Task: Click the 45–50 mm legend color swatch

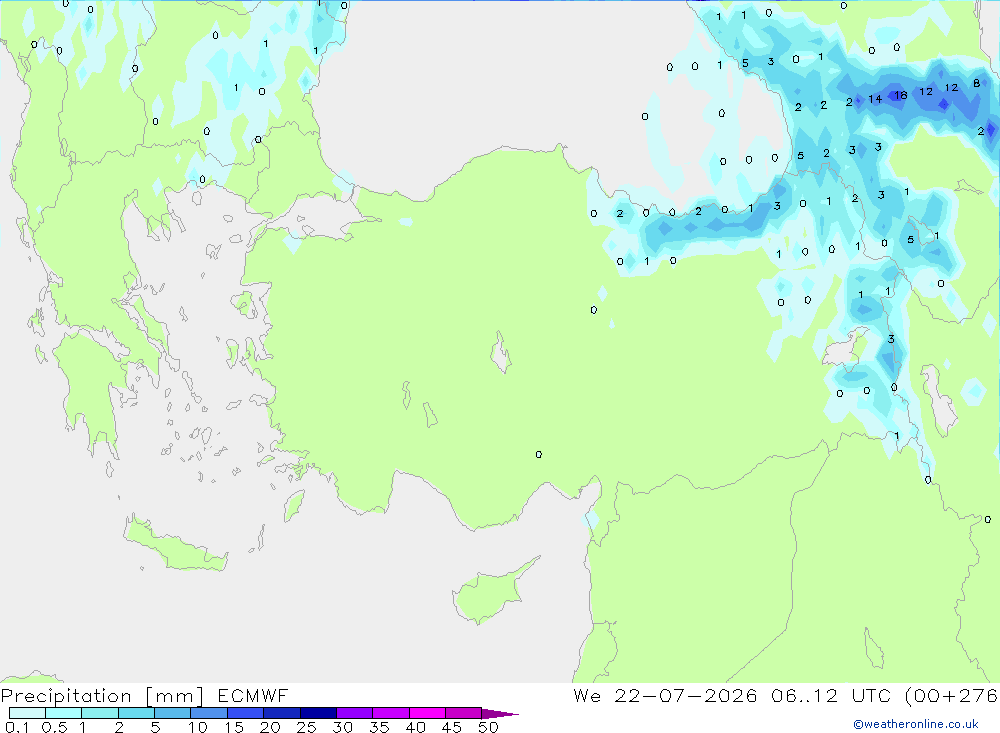Action: click(464, 713)
